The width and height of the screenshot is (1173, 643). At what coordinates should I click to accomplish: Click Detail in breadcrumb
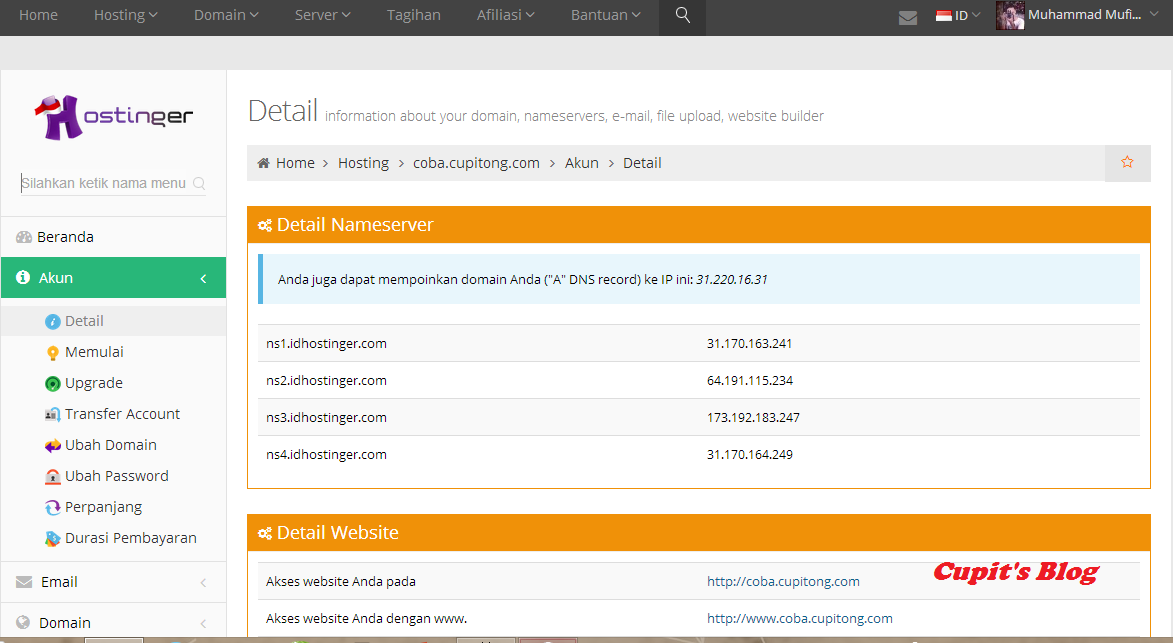pyautogui.click(x=642, y=163)
